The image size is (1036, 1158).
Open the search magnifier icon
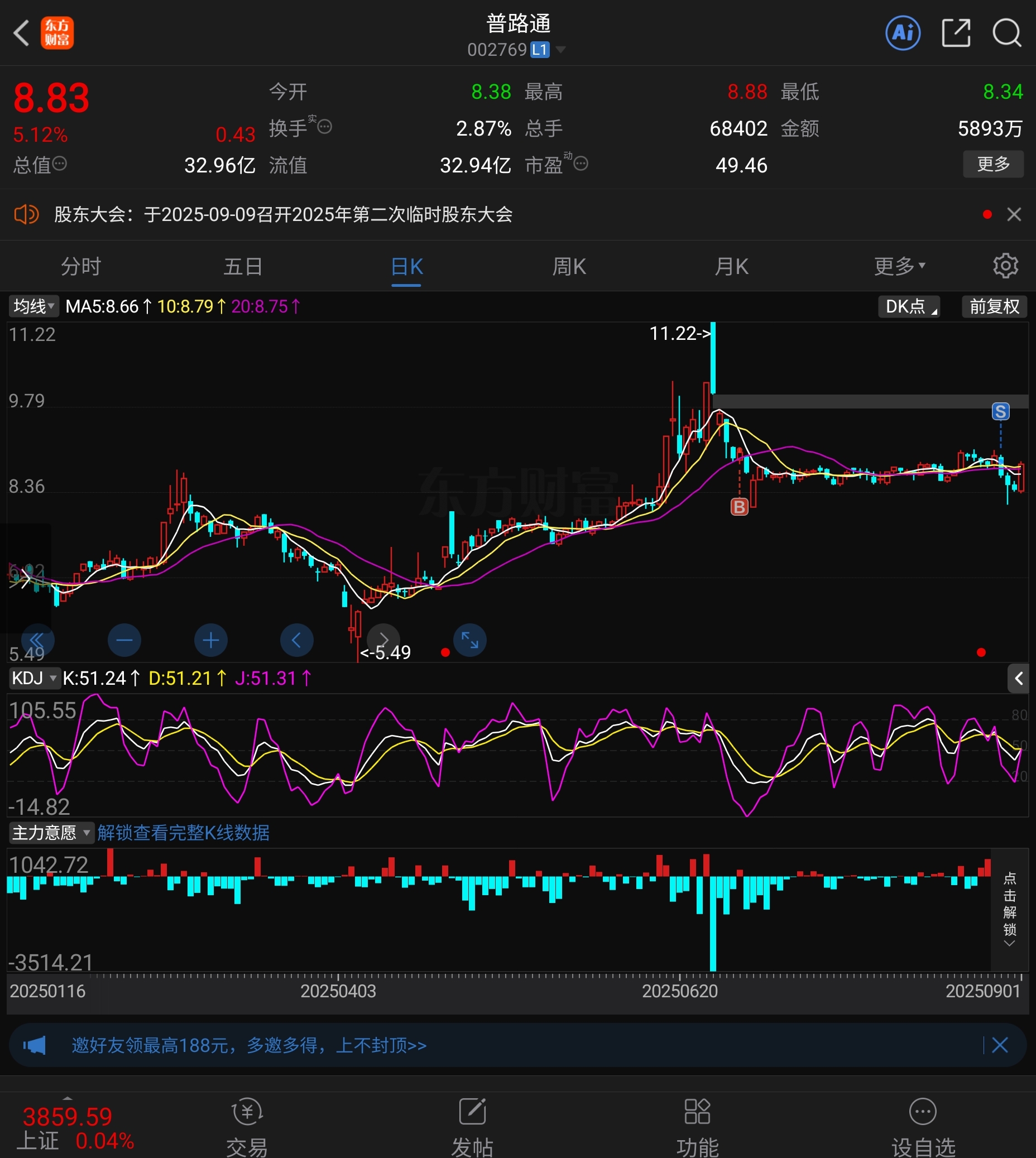pos(1006,32)
